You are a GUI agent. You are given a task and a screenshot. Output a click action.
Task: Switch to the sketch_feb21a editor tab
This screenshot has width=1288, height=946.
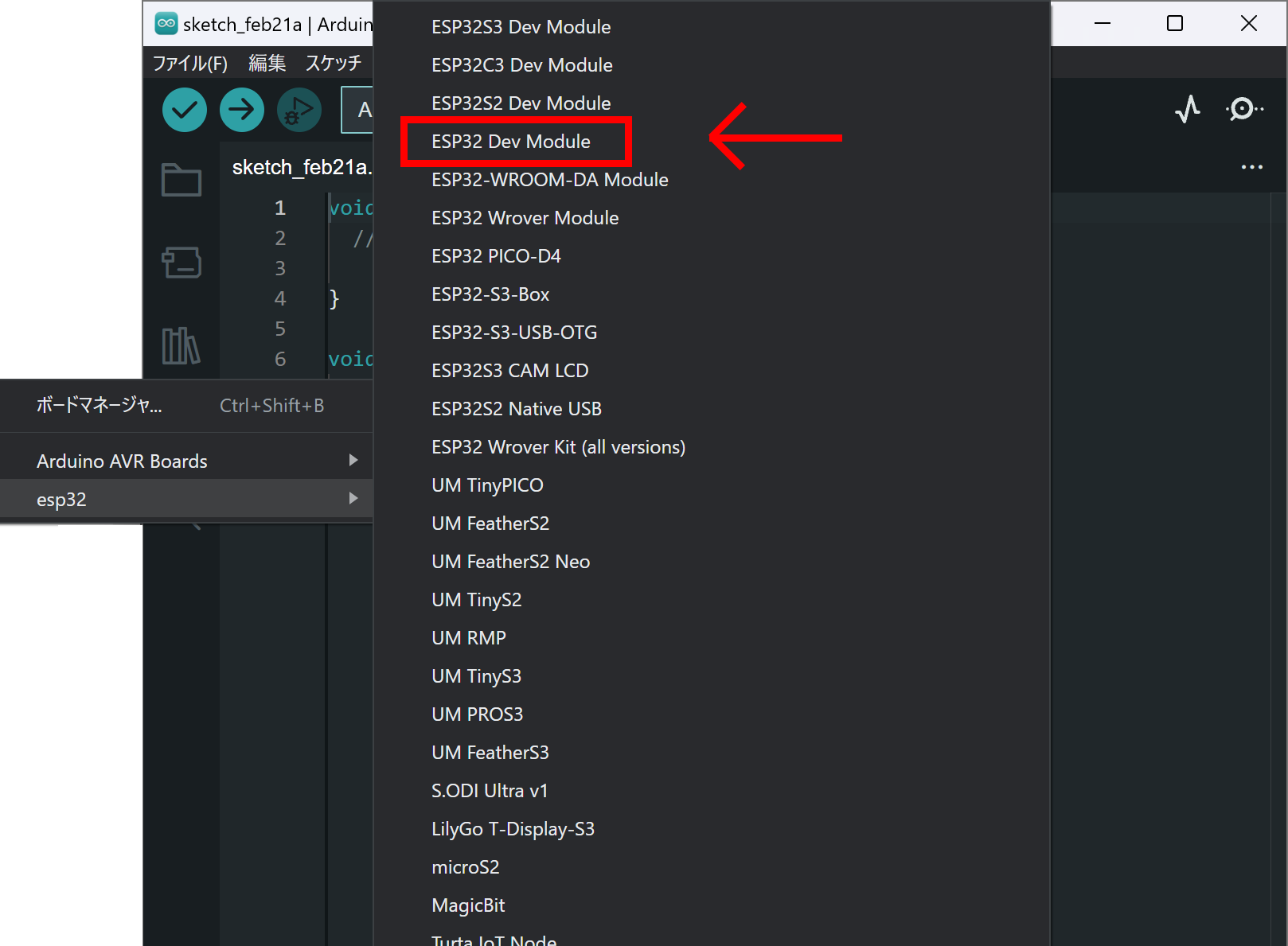[301, 168]
